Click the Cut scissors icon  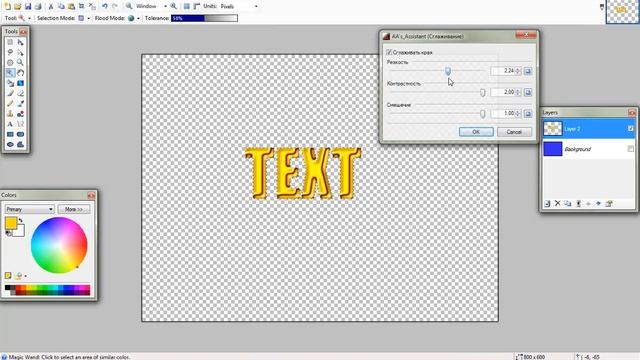(x=51, y=6)
